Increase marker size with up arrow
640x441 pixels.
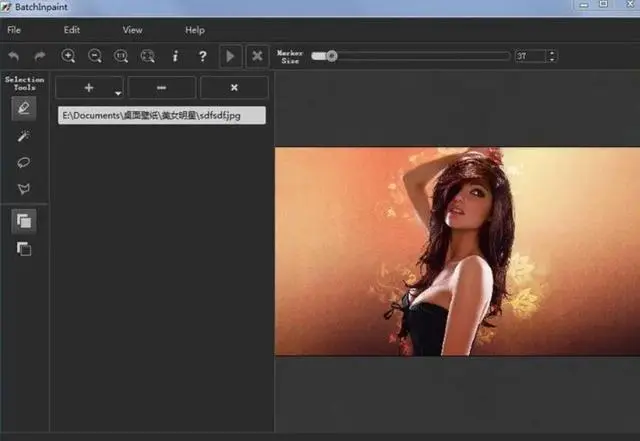pyautogui.click(x=552, y=53)
